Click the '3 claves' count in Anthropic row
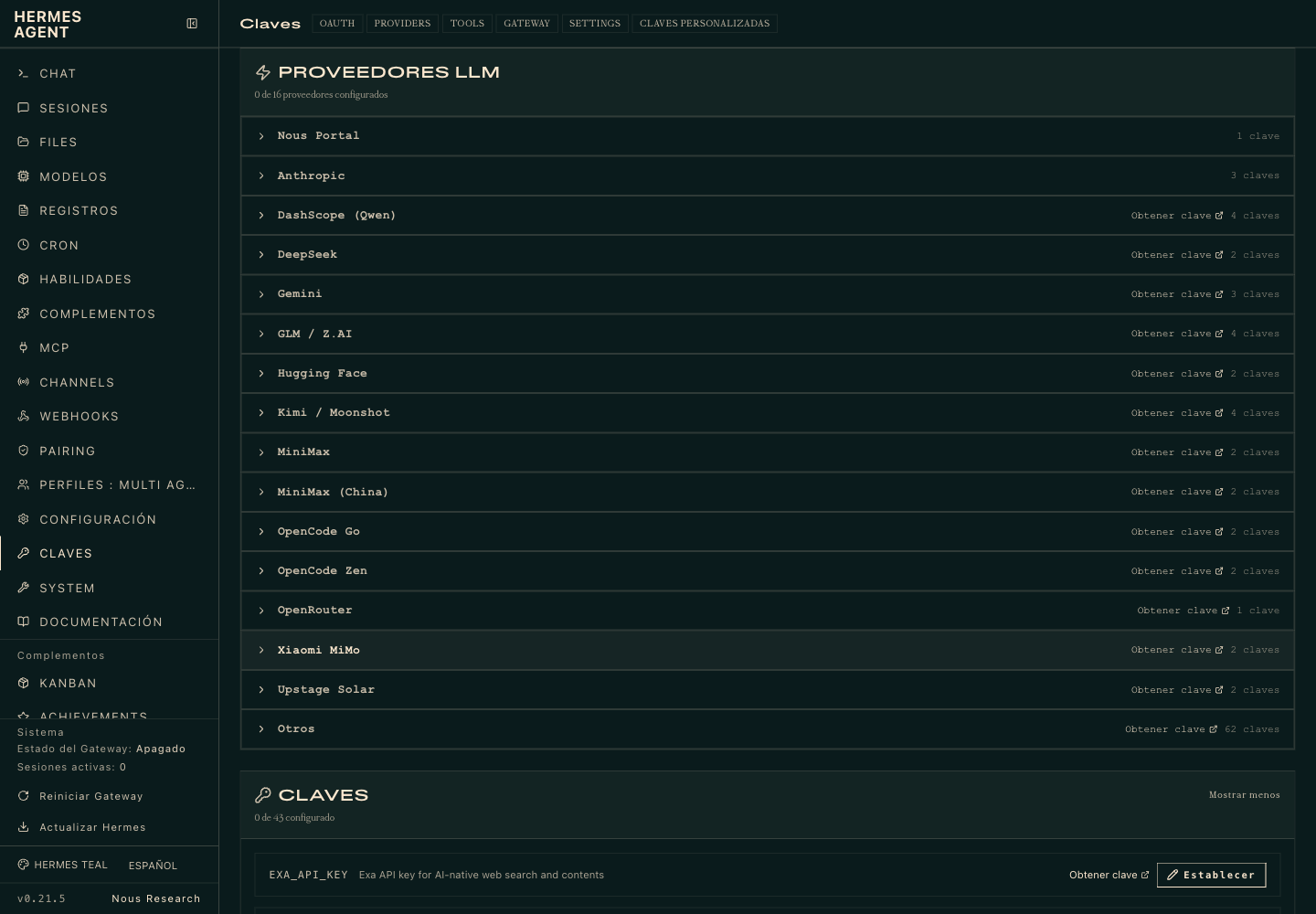Viewport: 1316px width, 914px height. click(1255, 175)
